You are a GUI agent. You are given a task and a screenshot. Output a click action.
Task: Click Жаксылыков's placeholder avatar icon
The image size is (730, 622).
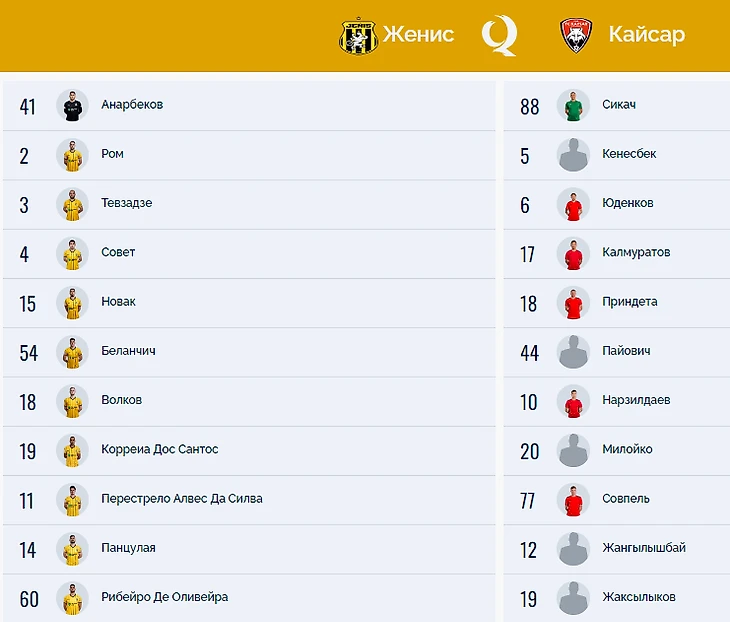[x=573, y=598]
